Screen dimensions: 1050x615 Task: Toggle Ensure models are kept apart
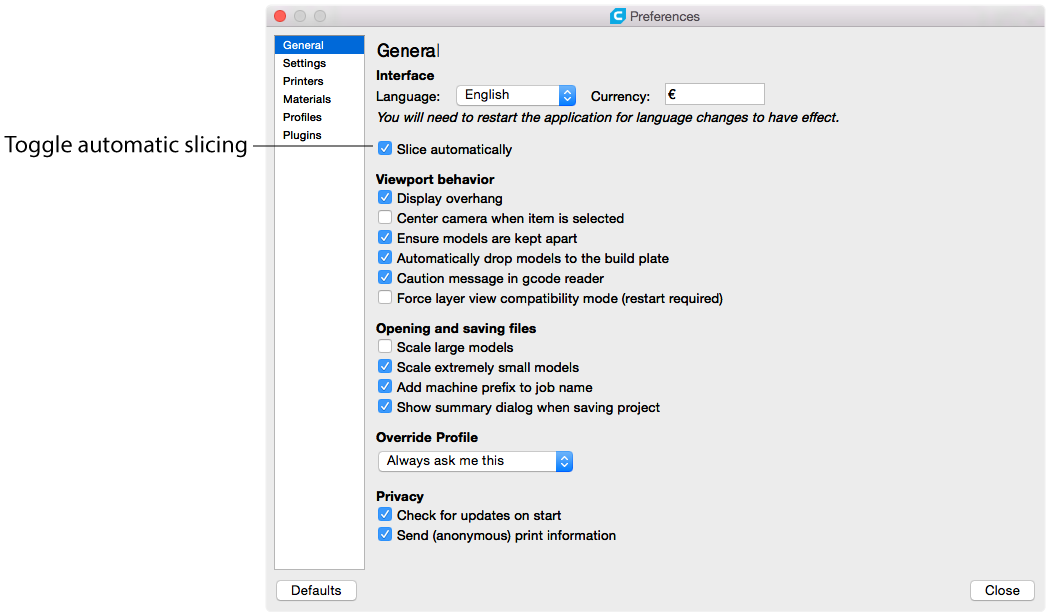pos(384,238)
